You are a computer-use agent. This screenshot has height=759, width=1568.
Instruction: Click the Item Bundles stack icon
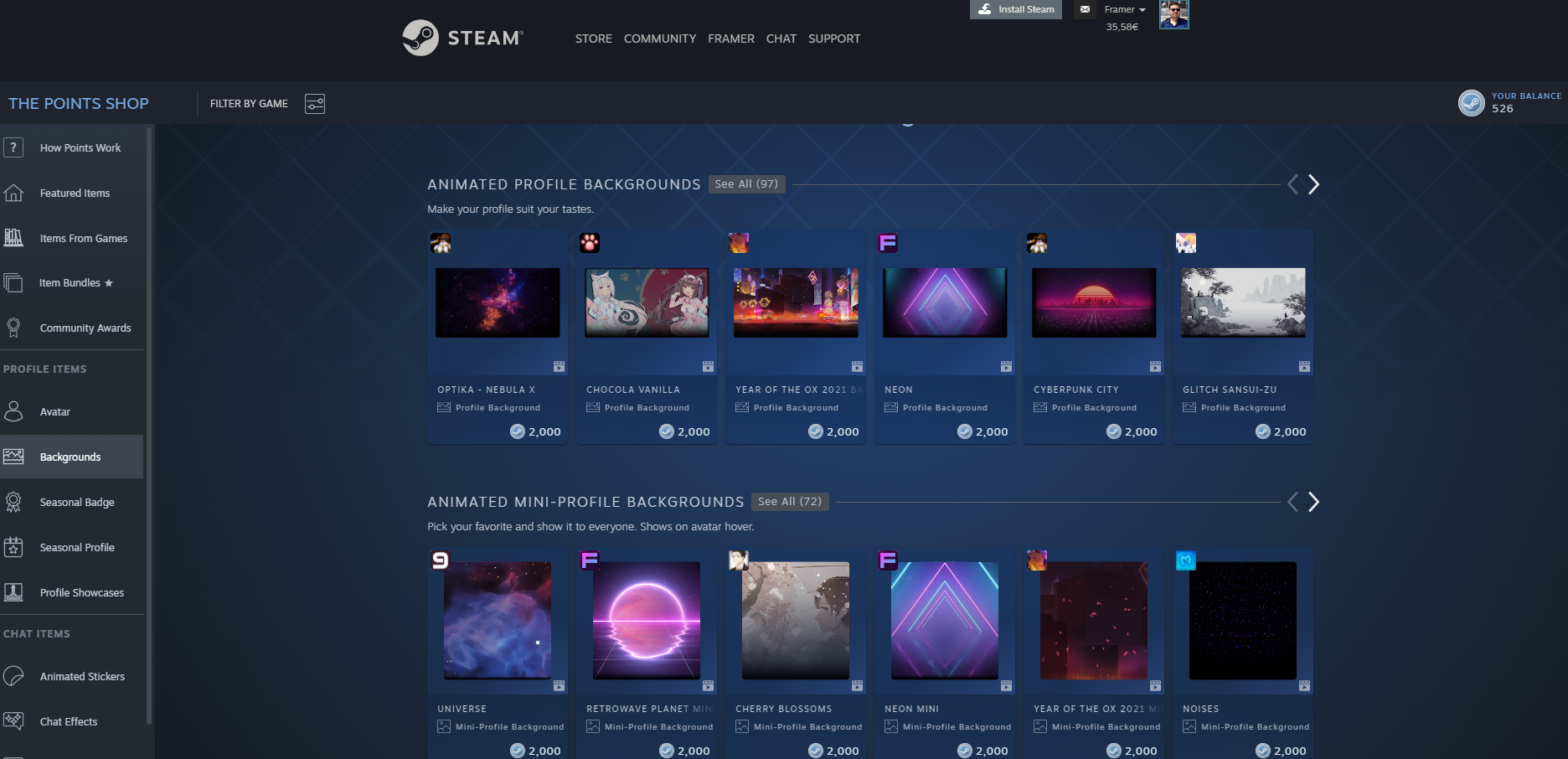tap(13, 283)
